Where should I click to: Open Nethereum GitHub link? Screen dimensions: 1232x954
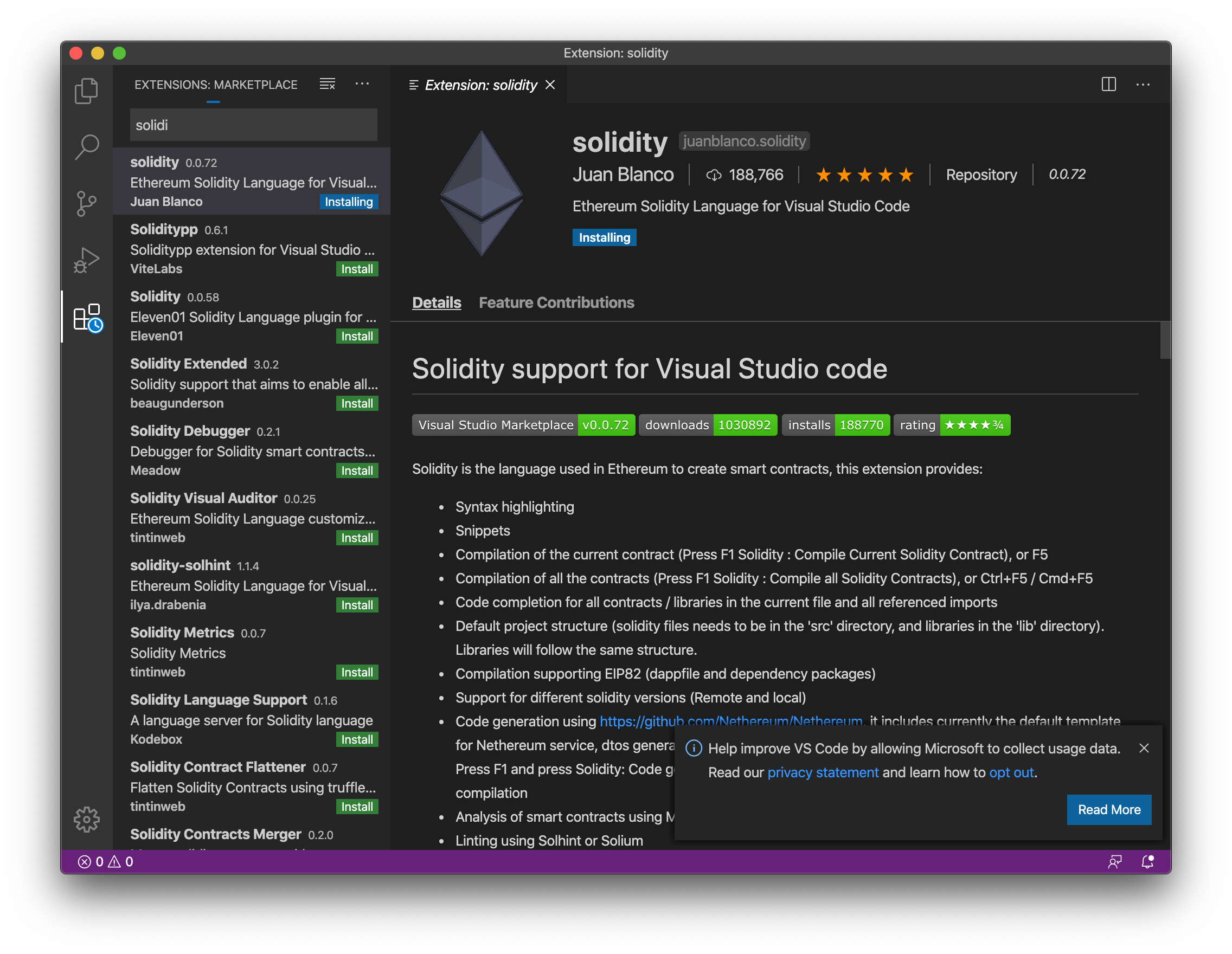(731, 720)
